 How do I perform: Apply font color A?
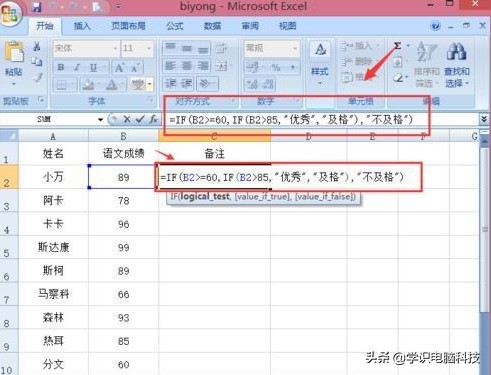[111, 85]
